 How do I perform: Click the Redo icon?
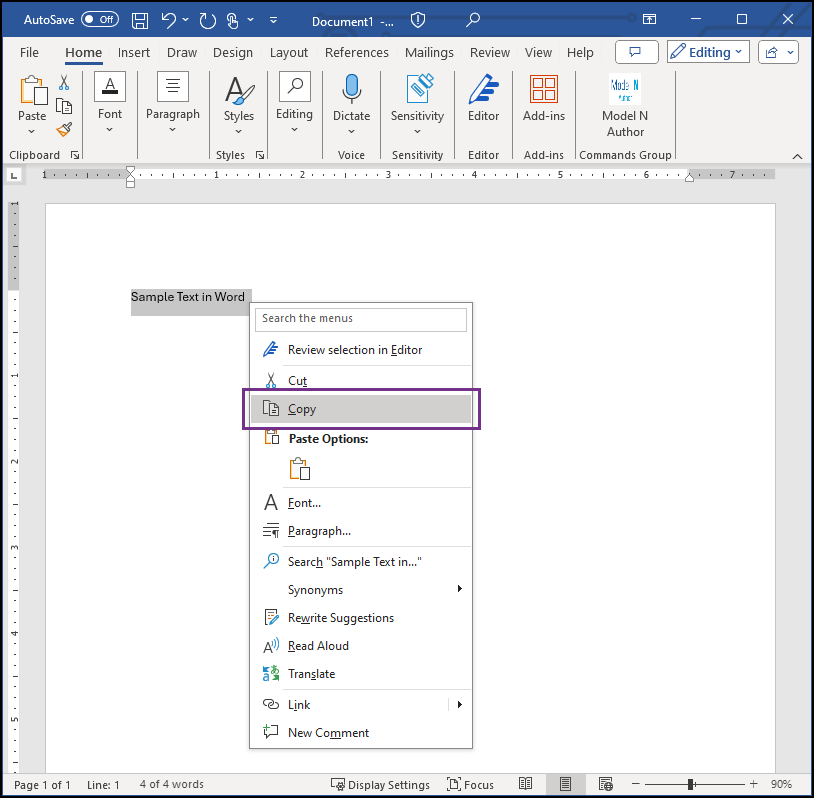point(207,20)
